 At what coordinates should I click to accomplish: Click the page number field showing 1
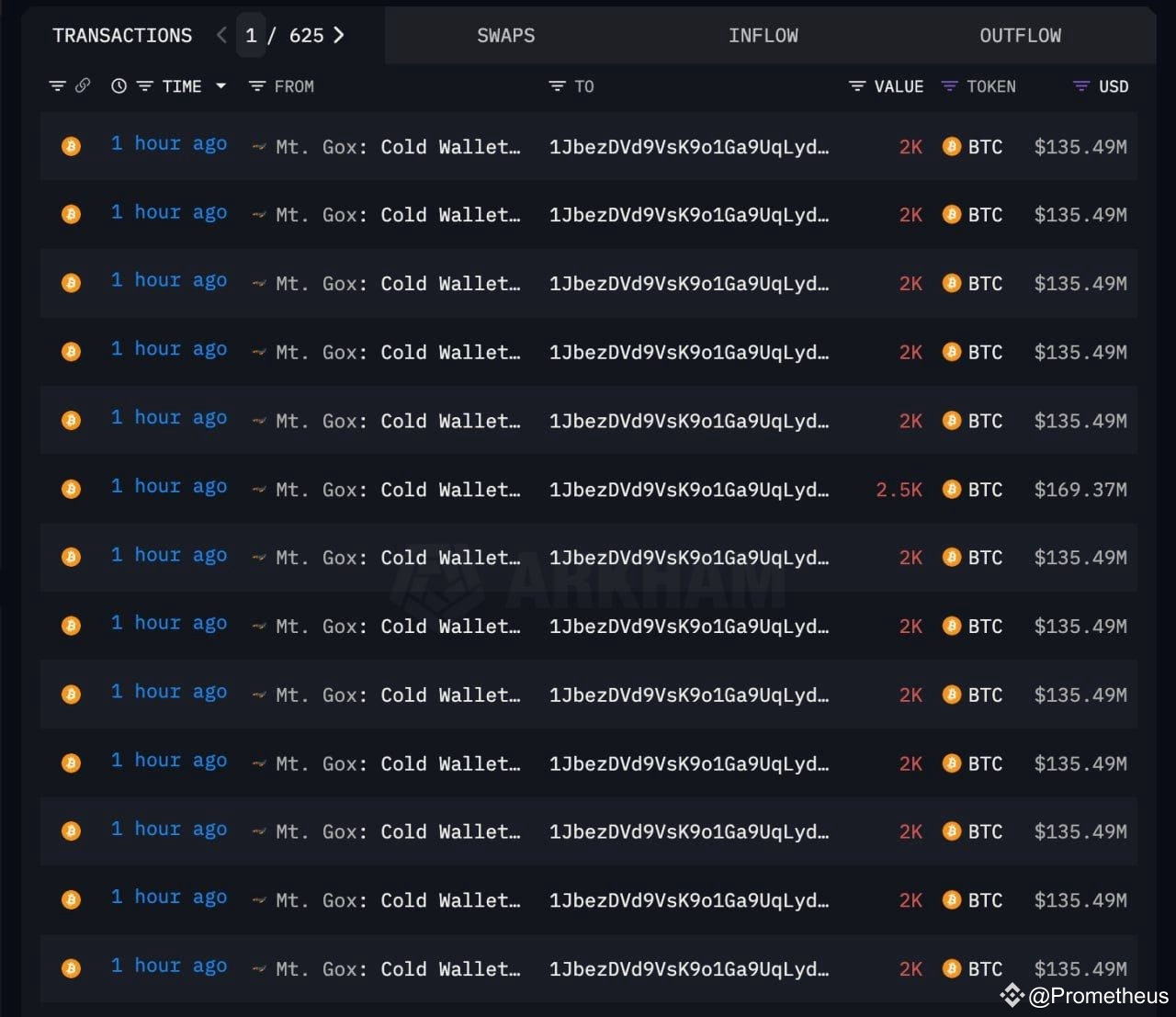pyautogui.click(x=251, y=36)
